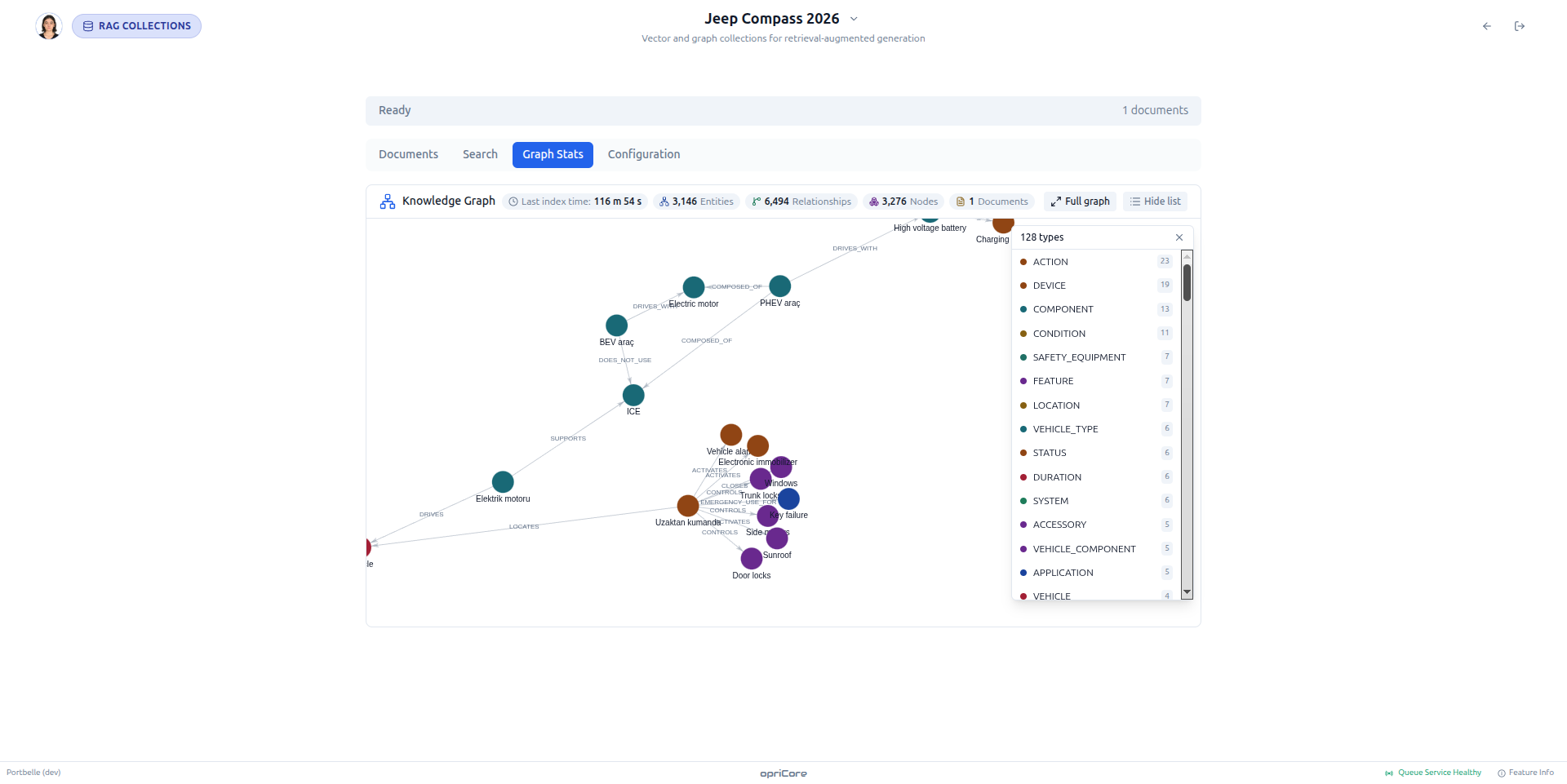Open the Full graph view

pyautogui.click(x=1080, y=202)
